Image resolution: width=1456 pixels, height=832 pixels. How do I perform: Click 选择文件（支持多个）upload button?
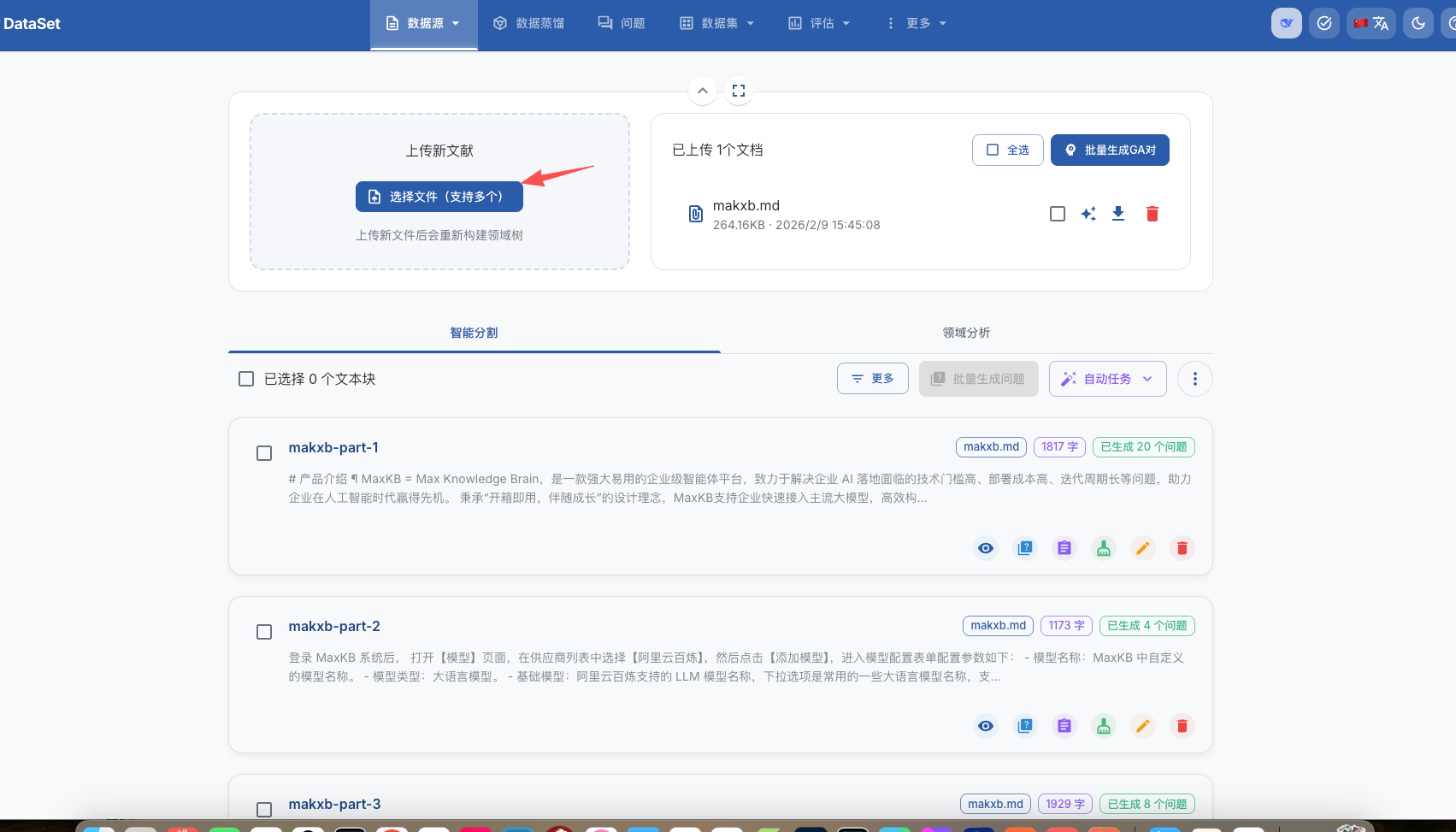(439, 197)
